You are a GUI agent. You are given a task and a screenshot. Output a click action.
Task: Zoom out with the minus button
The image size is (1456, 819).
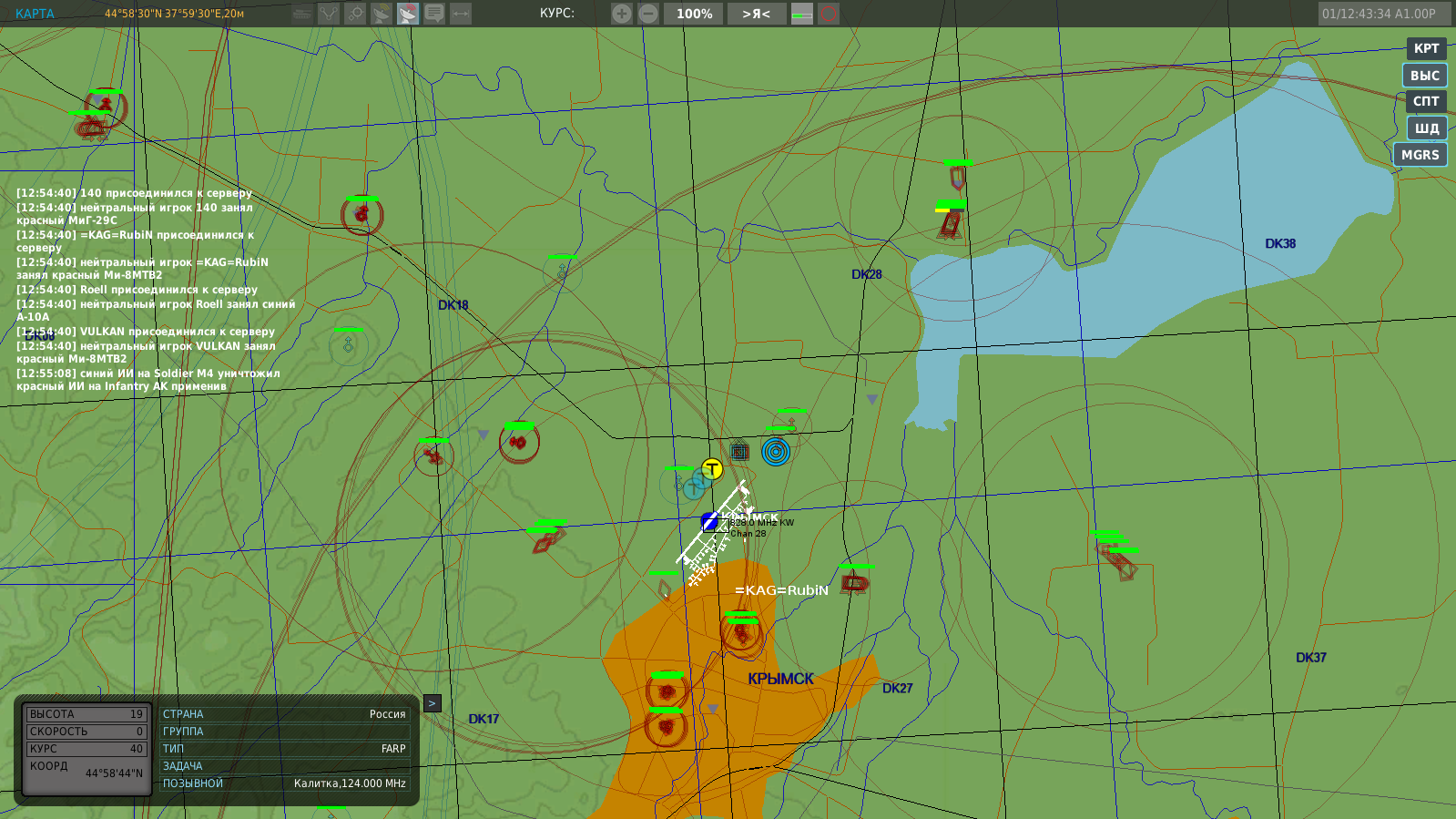(648, 14)
